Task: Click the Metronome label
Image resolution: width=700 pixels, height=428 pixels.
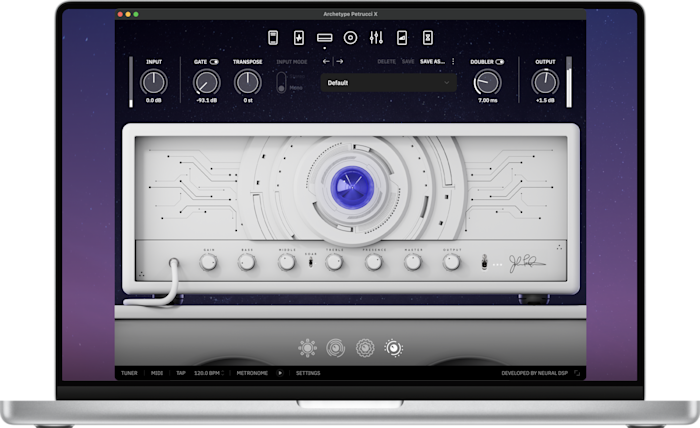Action: [x=252, y=373]
